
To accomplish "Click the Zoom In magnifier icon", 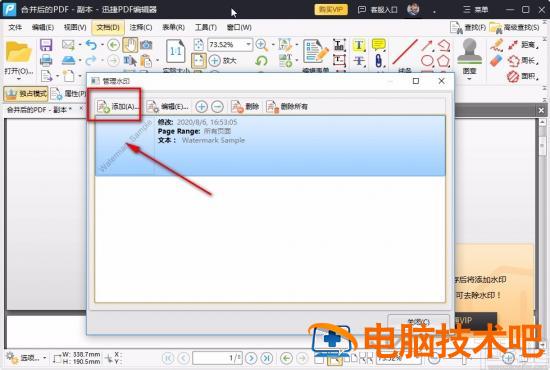I will (262, 45).
